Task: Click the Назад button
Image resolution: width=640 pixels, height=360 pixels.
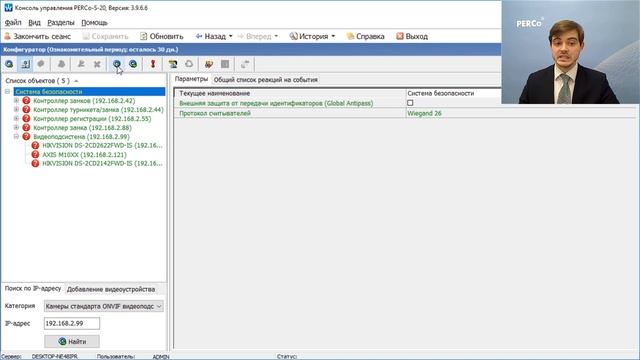Action: tap(211, 36)
